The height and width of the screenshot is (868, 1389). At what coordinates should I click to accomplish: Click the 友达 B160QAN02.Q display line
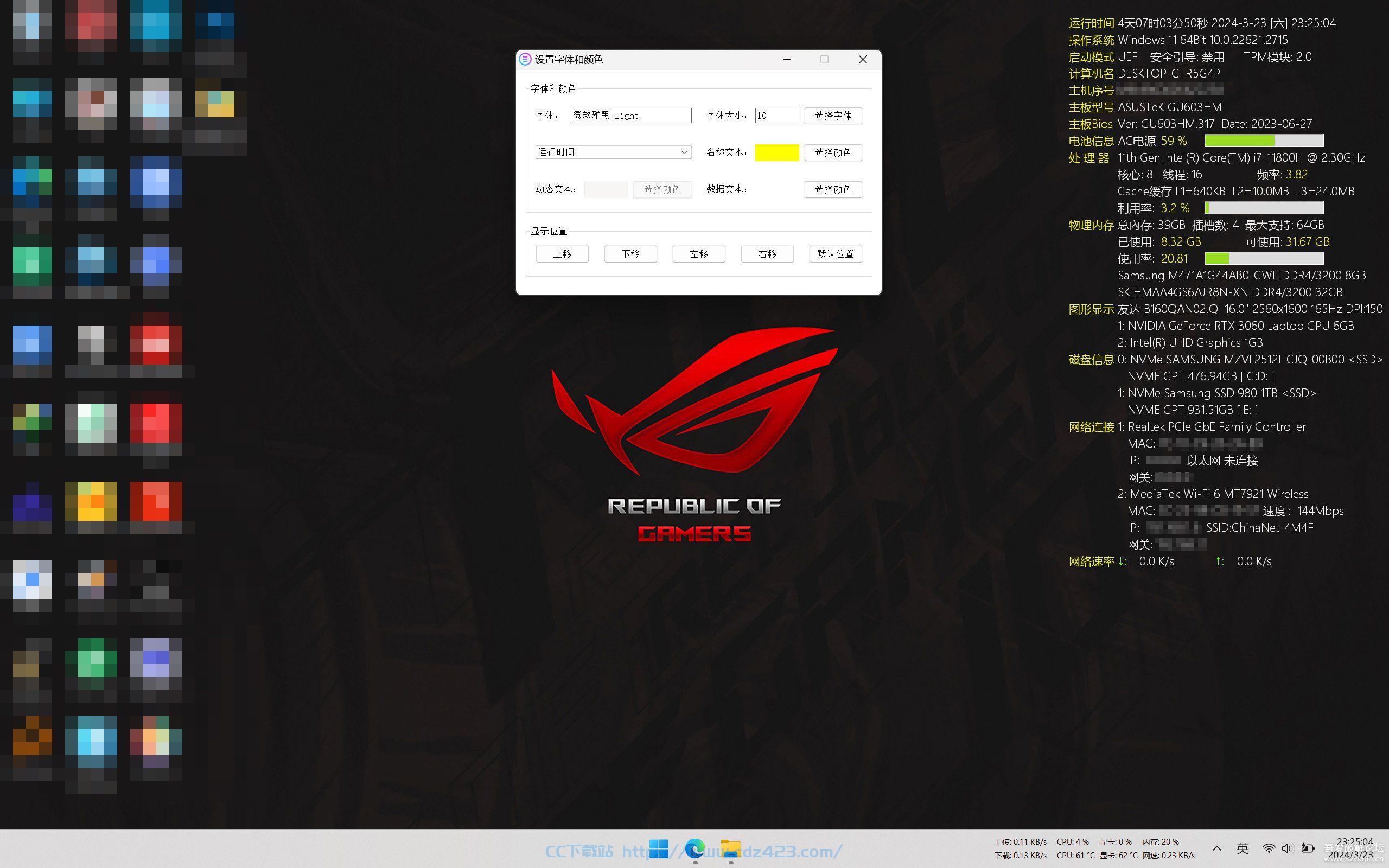(1250, 309)
